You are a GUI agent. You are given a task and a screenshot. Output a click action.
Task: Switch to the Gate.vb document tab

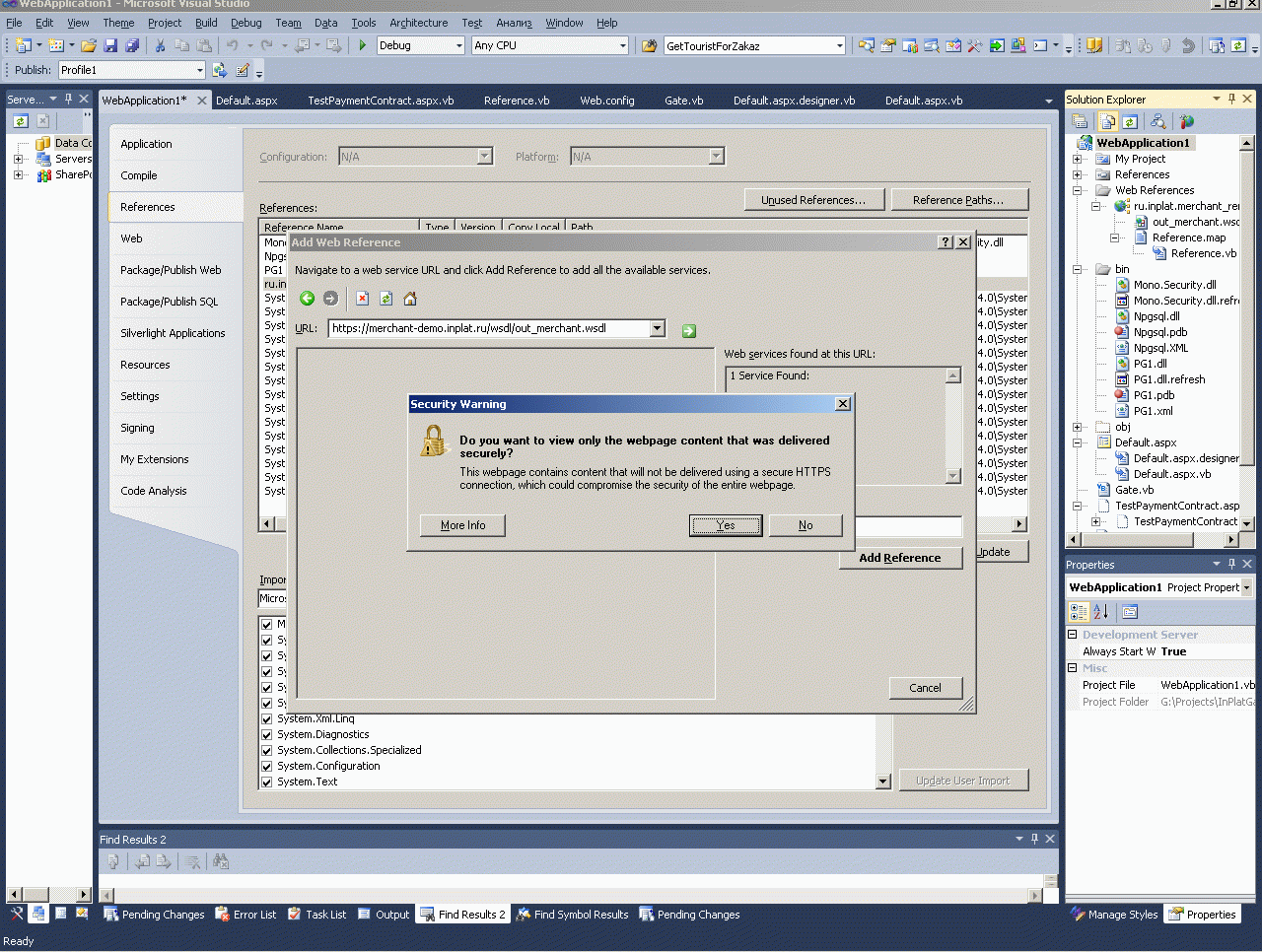click(684, 101)
